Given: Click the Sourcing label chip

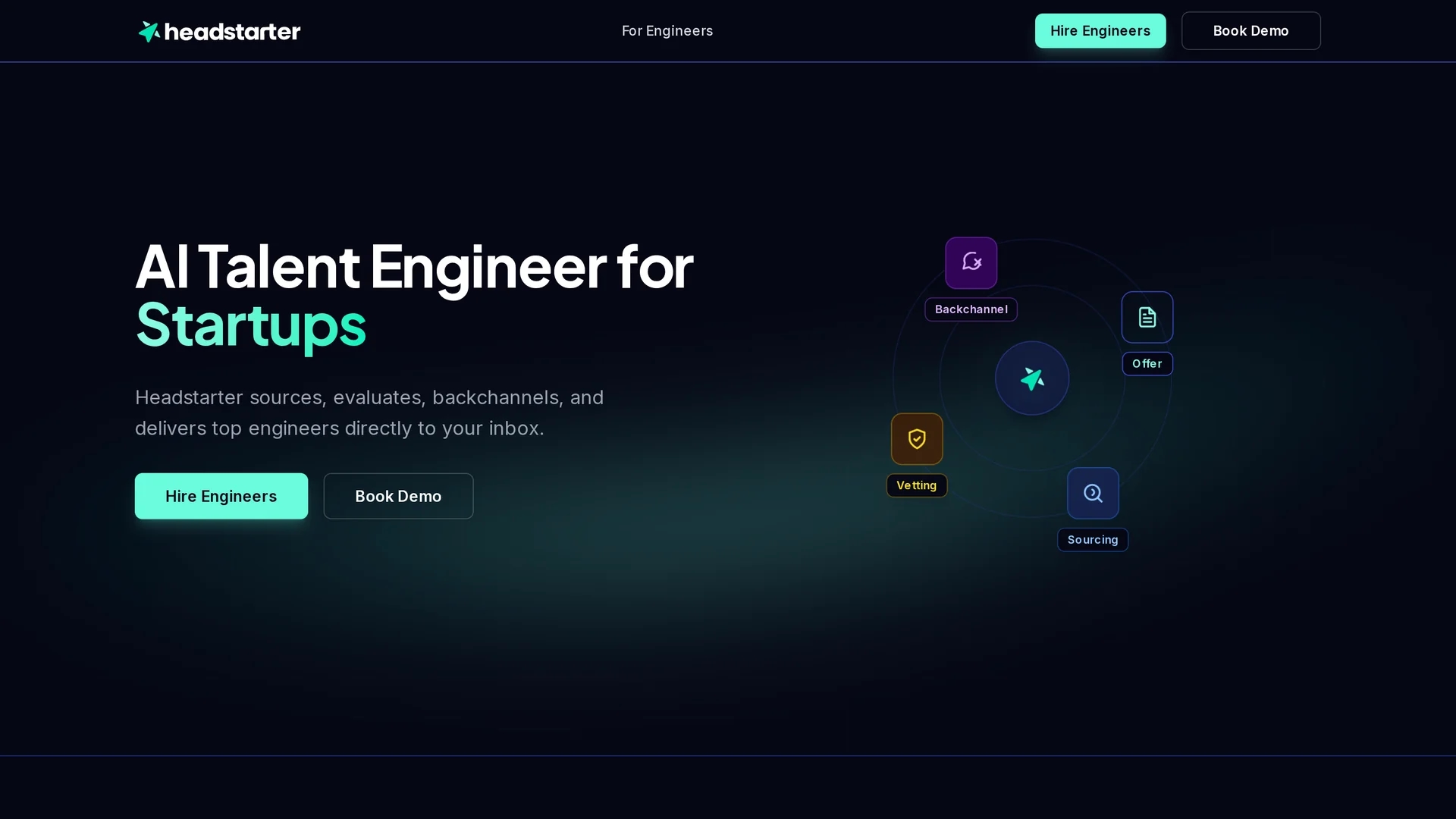Looking at the screenshot, I should [1093, 540].
